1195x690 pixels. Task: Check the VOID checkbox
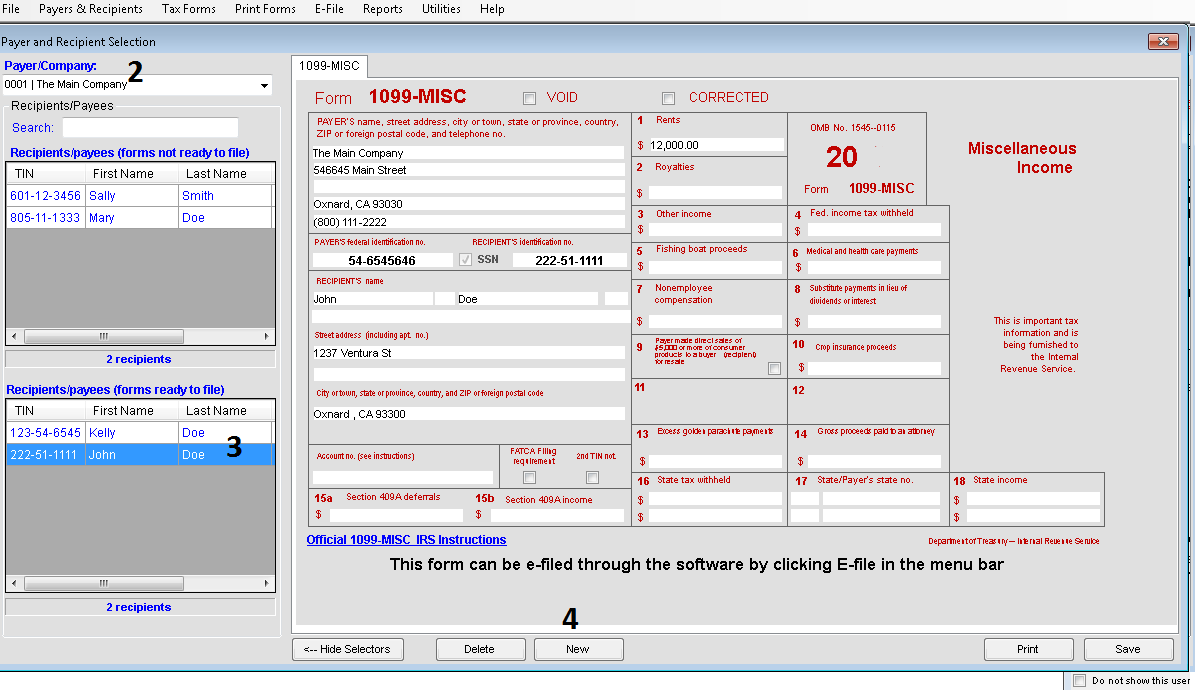[x=530, y=98]
